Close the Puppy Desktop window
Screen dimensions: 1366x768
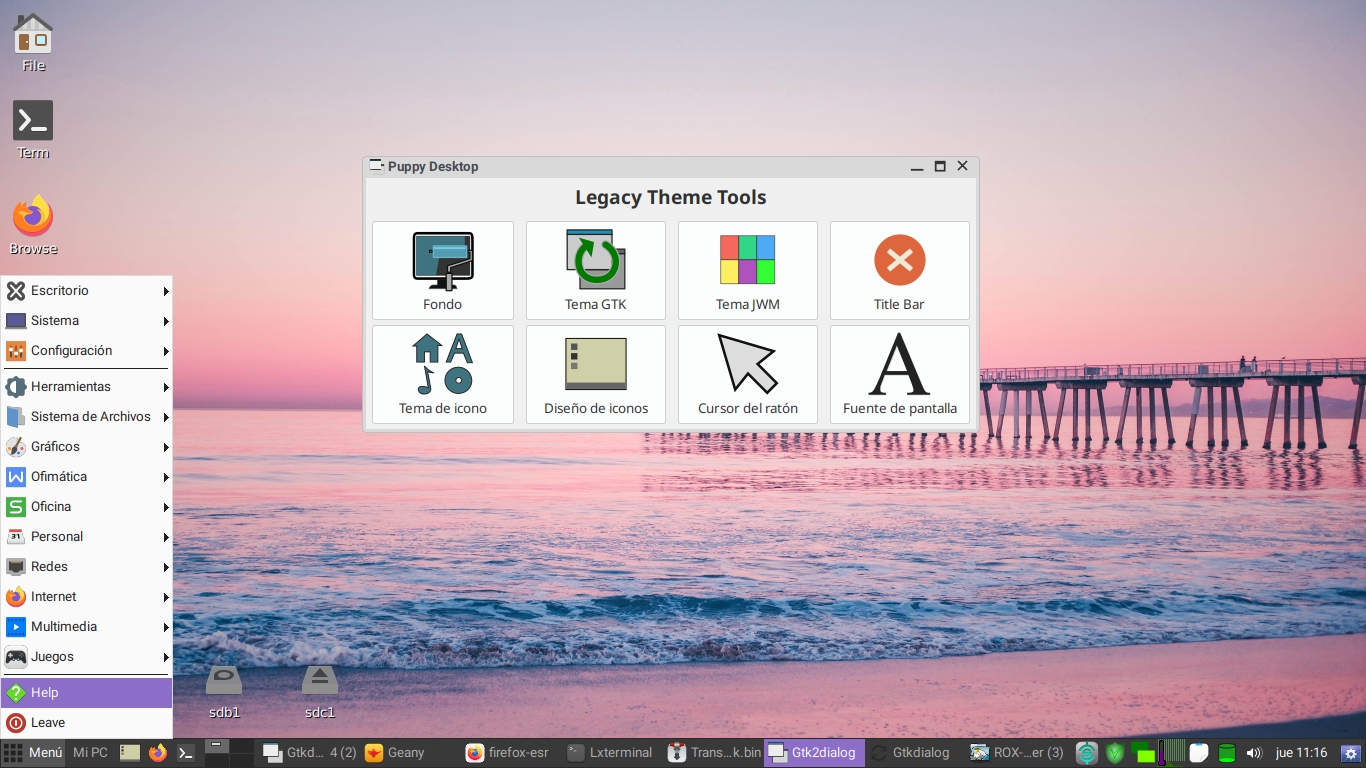pos(963,166)
